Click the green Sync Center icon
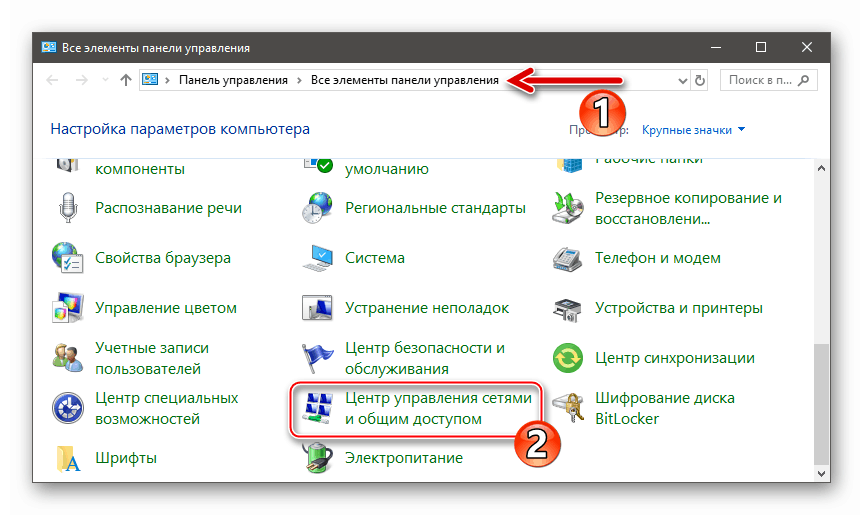The width and height of the screenshot is (863, 515). point(567,358)
